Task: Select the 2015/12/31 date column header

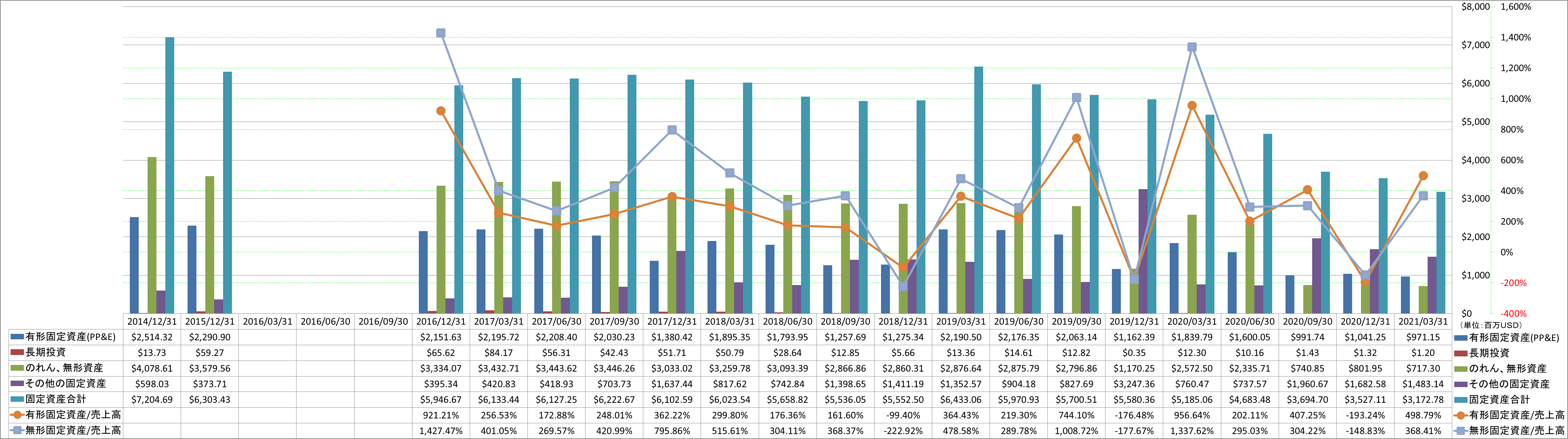Action: (209, 322)
